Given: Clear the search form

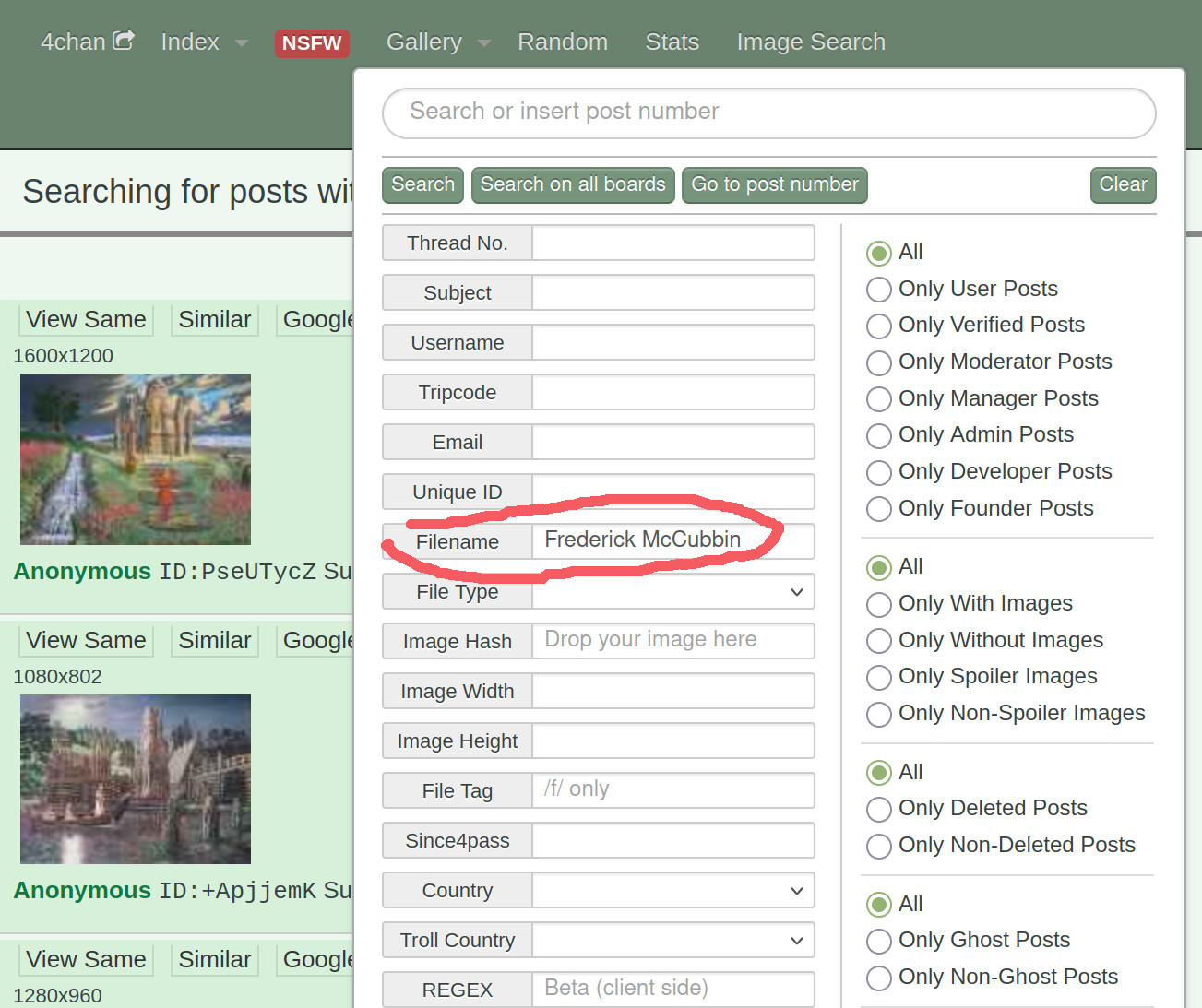Looking at the screenshot, I should pos(1123,184).
